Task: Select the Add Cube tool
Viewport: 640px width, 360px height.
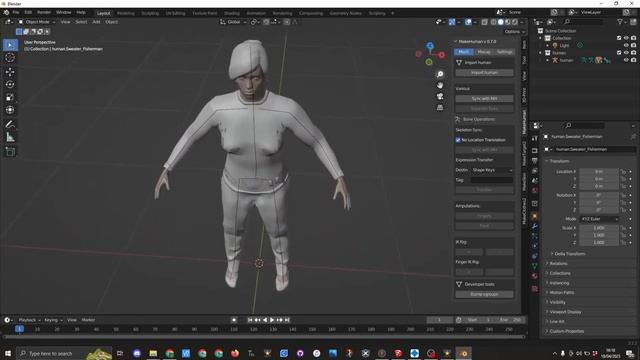Action: [x=10, y=152]
